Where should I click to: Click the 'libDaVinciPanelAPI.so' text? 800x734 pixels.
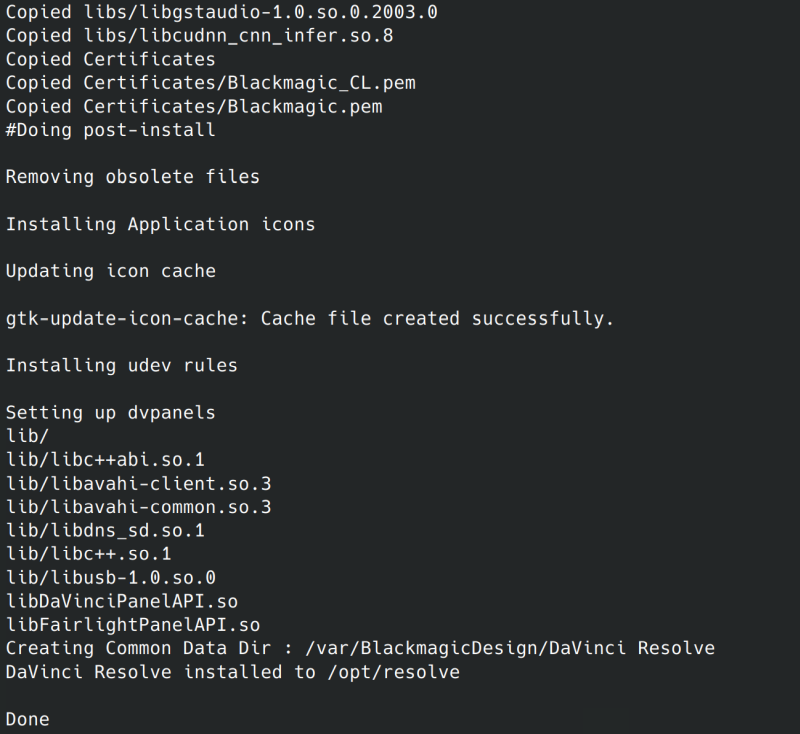[121, 601]
